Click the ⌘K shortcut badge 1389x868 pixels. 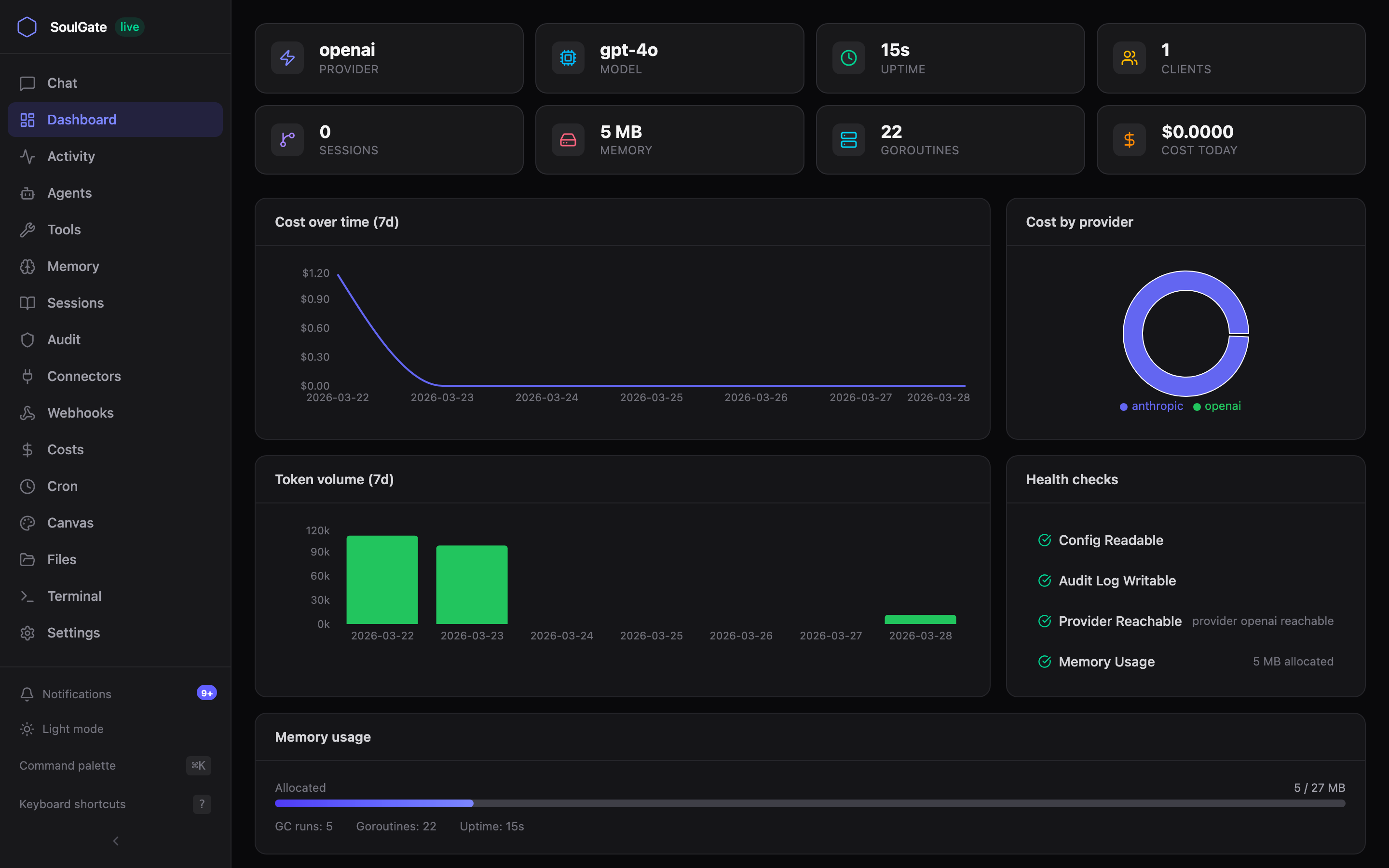click(x=199, y=766)
